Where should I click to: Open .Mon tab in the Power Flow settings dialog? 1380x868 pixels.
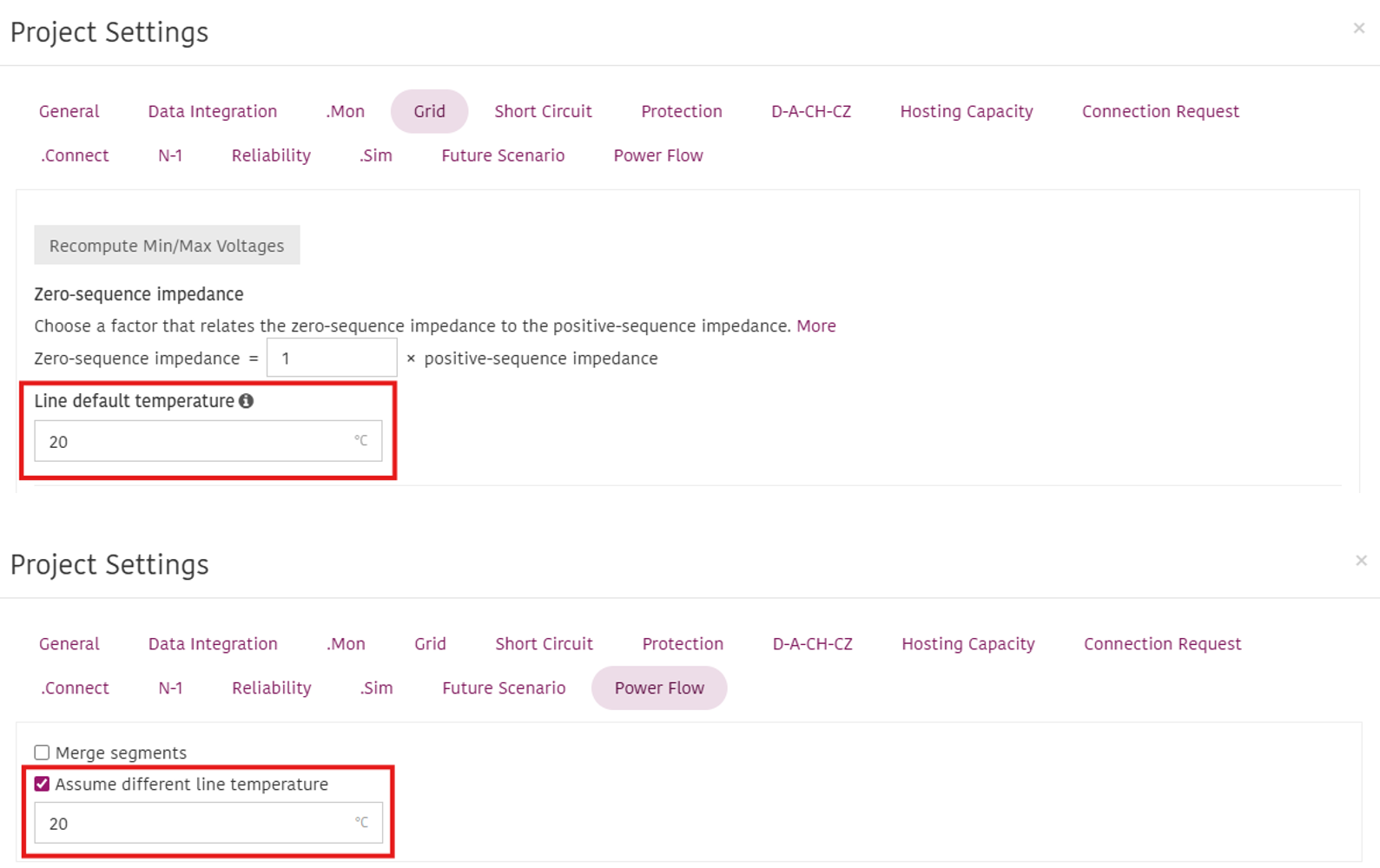click(x=346, y=644)
